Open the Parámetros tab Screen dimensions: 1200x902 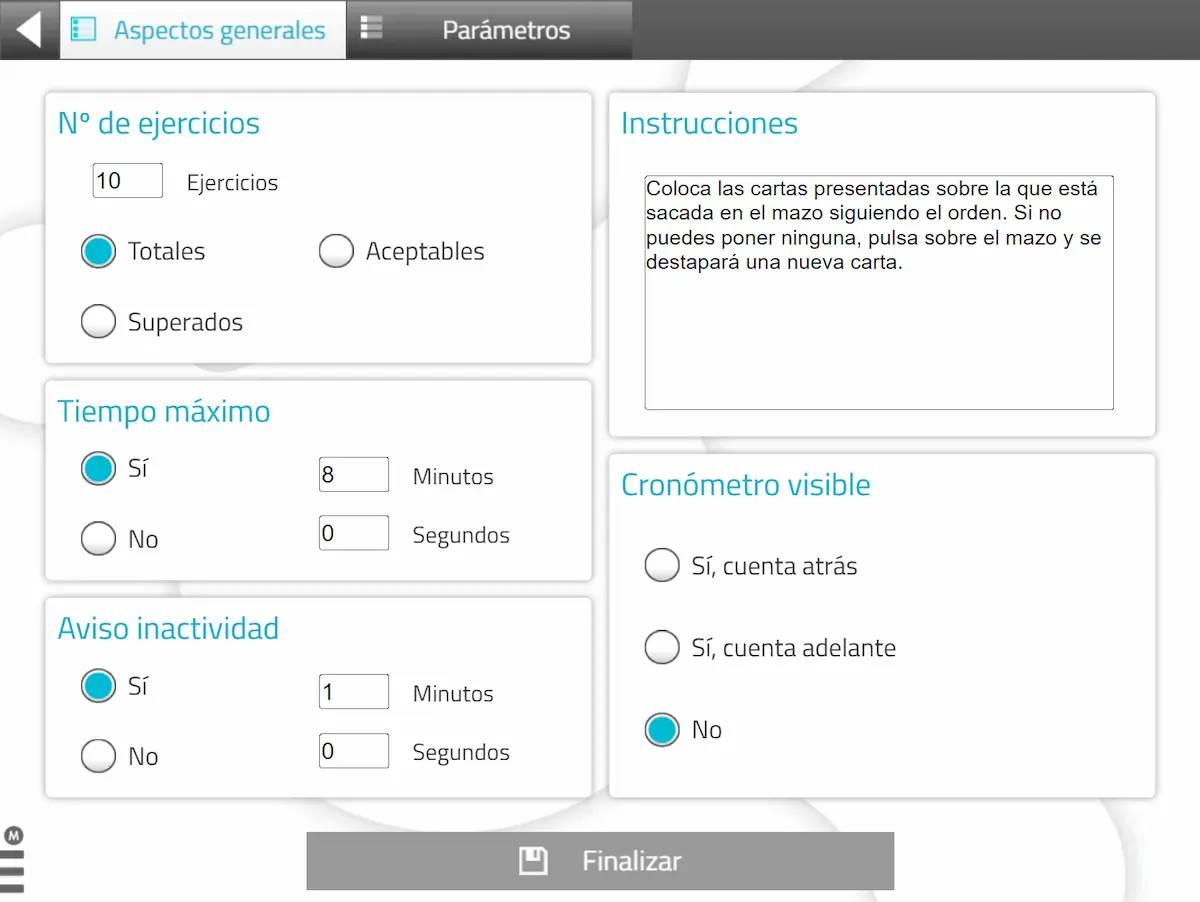(490, 30)
